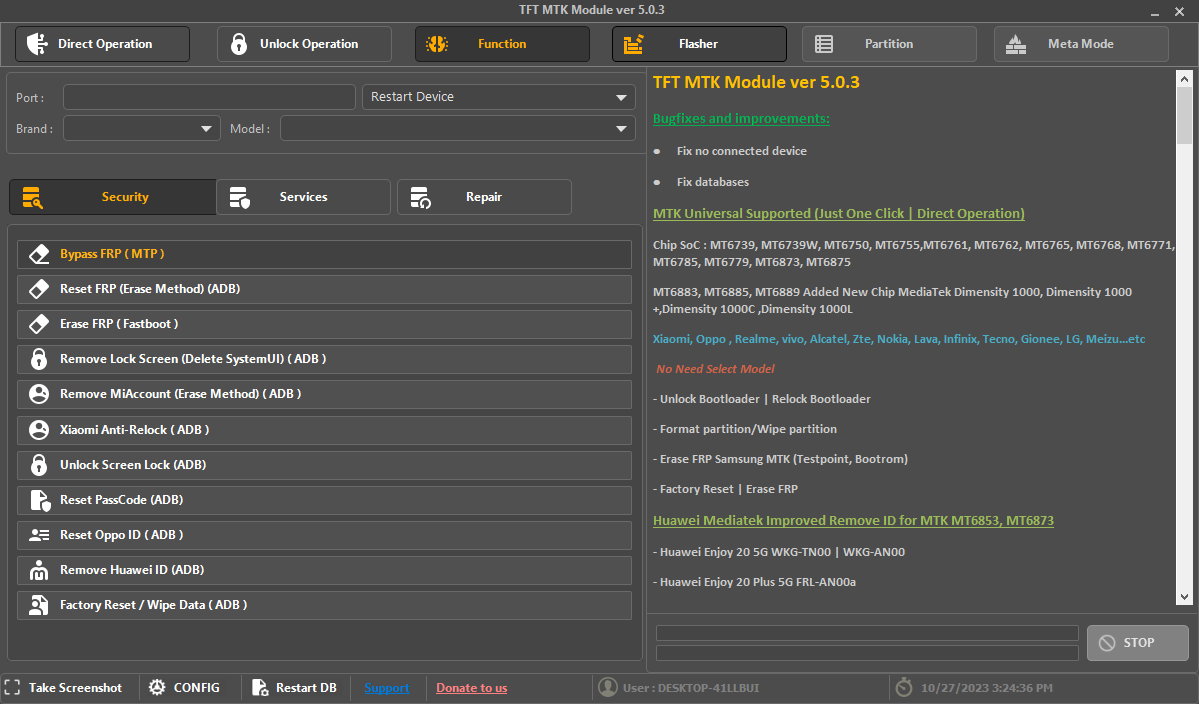Click 'Huawei Mediatek Improved Remove ID' heading
The image size is (1199, 704).
(853, 521)
